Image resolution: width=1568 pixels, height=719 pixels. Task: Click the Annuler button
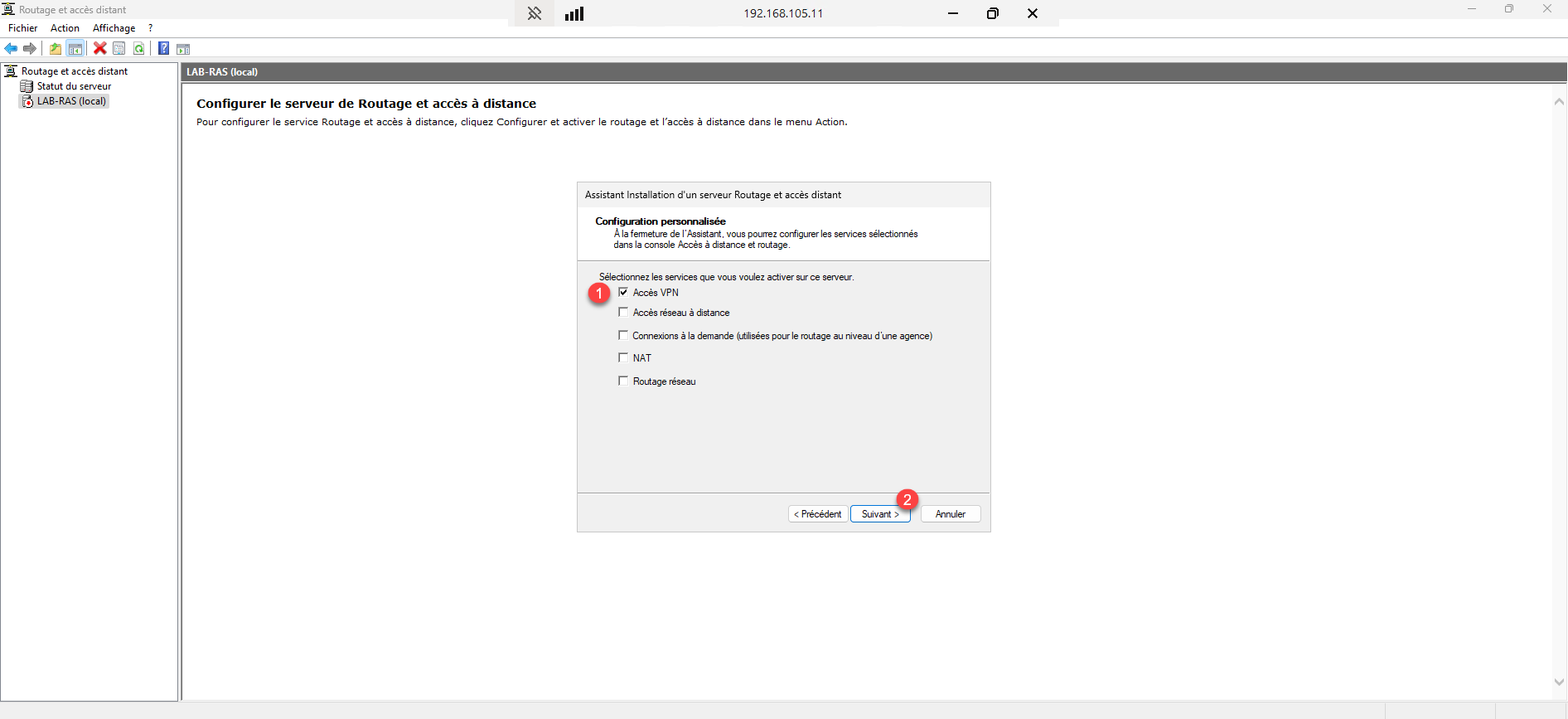tap(951, 514)
